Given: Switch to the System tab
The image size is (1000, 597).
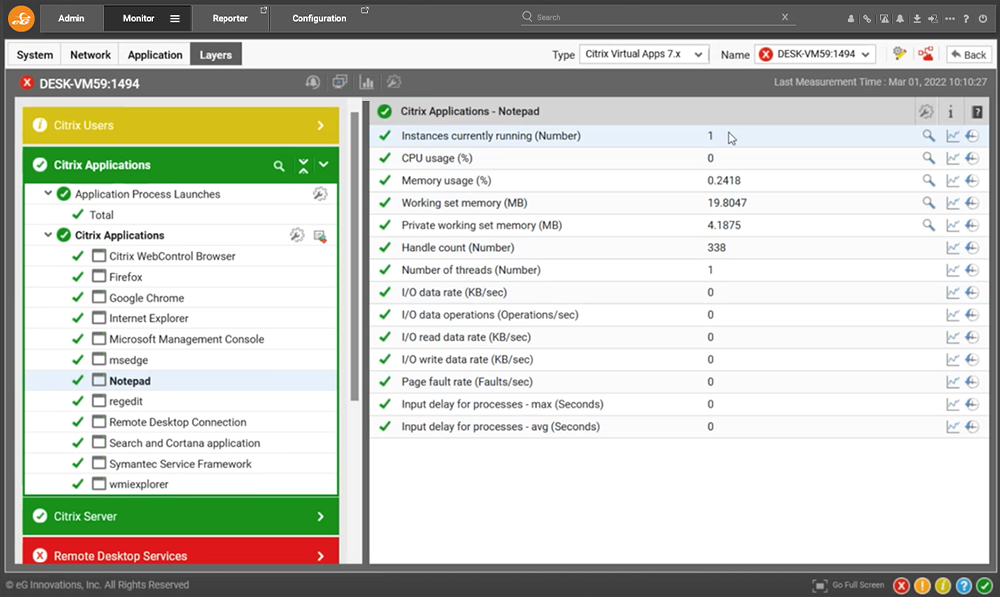Looking at the screenshot, I should tap(34, 55).
